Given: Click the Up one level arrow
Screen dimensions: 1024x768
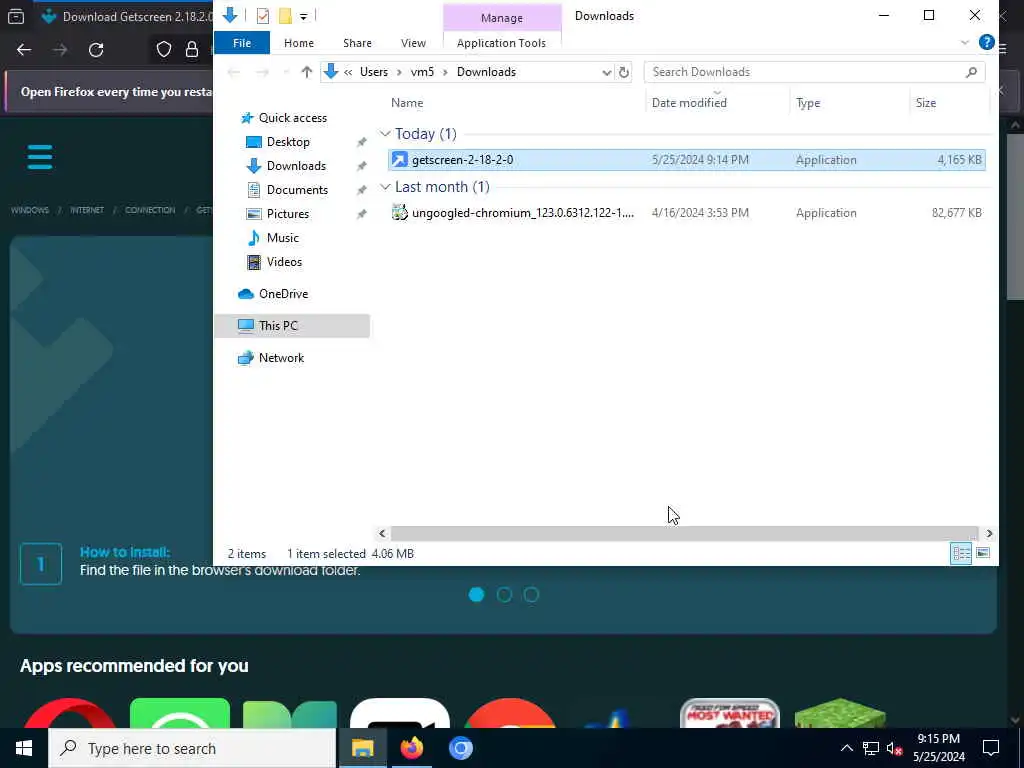Looking at the screenshot, I should coord(306,72).
